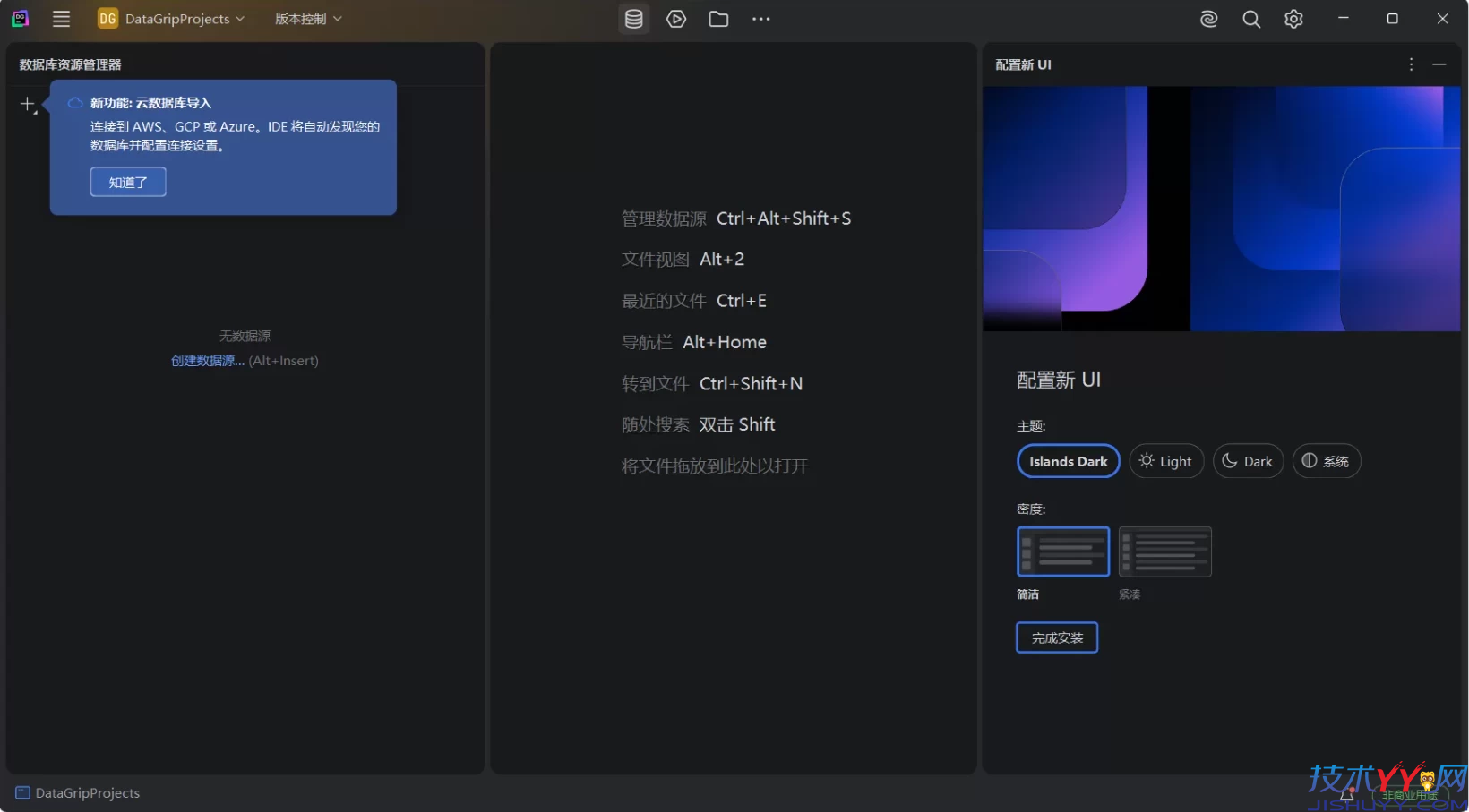Click the 知道了 button in the notification

[x=127, y=182]
